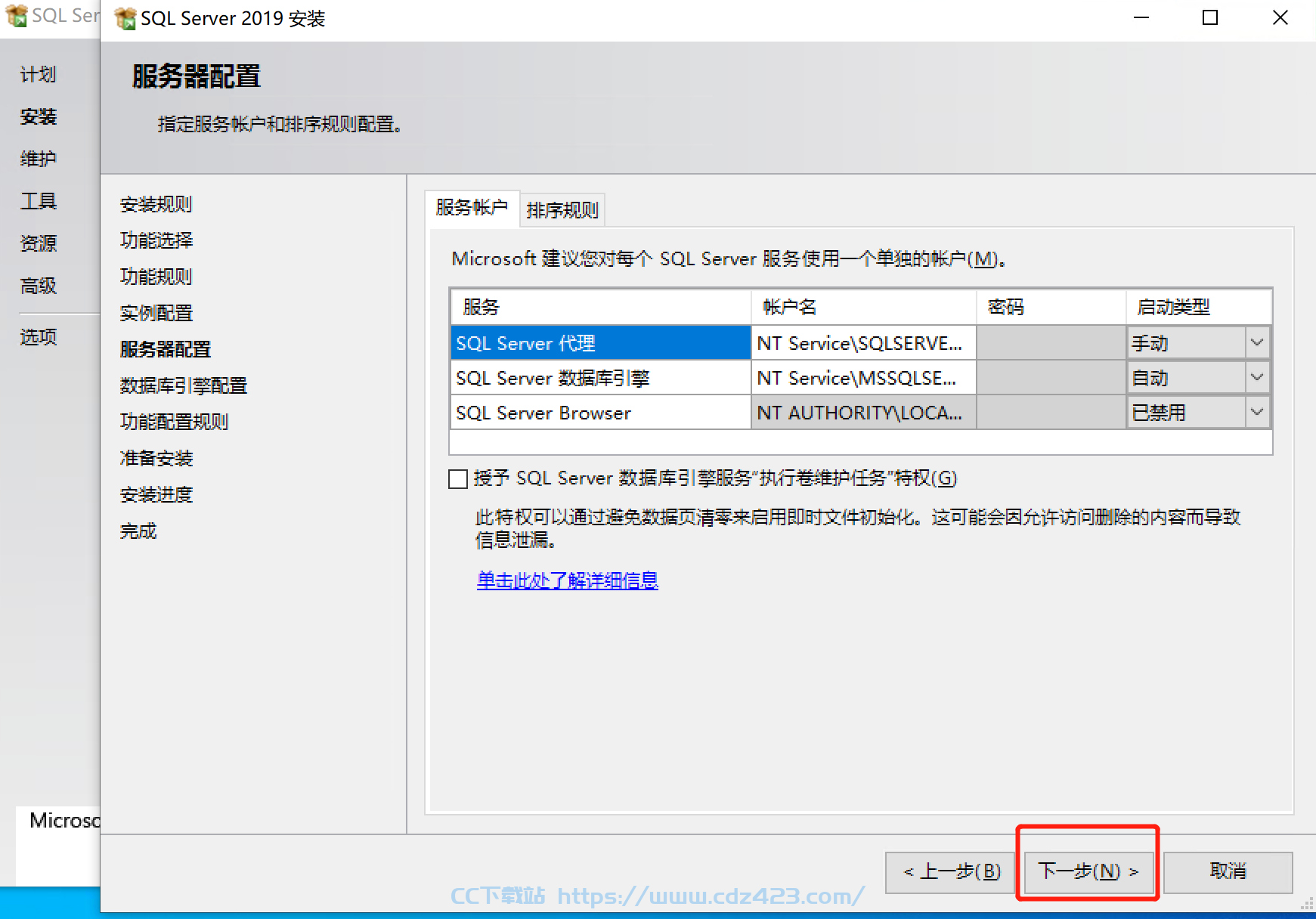This screenshot has height=919, width=1316.
Task: Click the NT AUTHORITY\LOCA... account cell
Action: click(x=863, y=413)
